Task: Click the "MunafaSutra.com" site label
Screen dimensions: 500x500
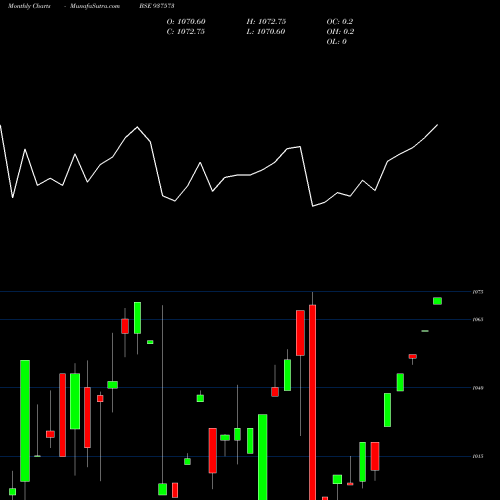Action: (95, 6)
